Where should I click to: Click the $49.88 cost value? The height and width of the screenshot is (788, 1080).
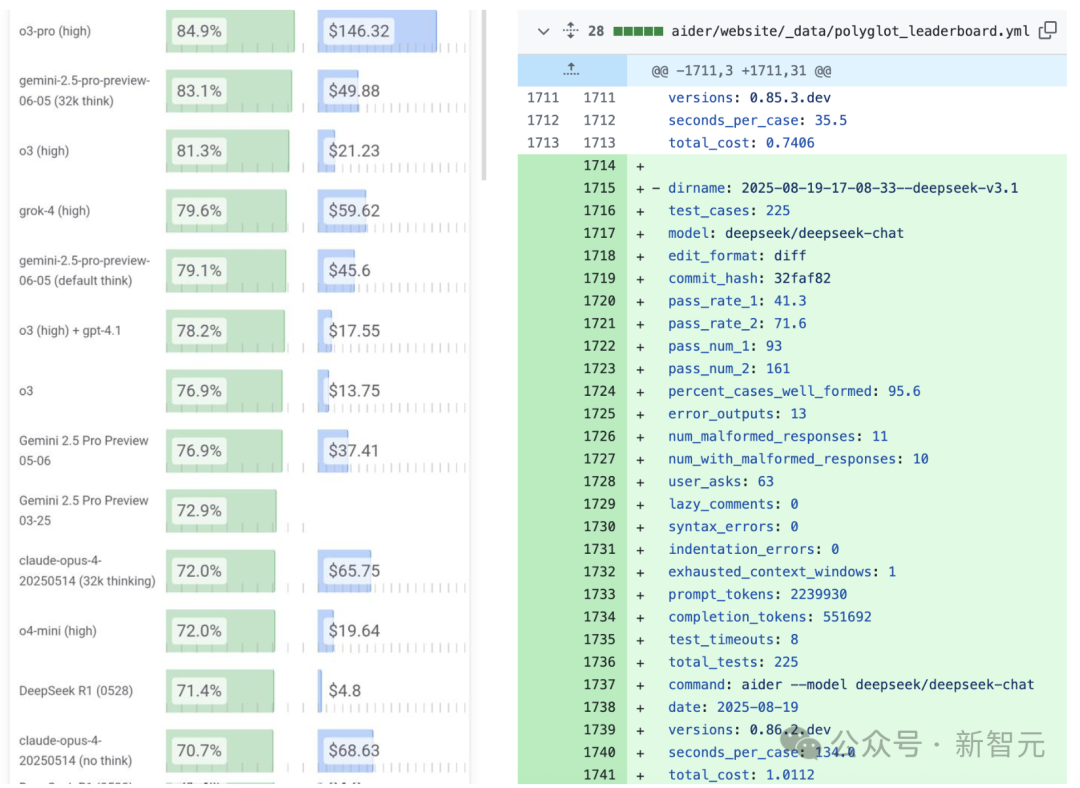pos(354,91)
